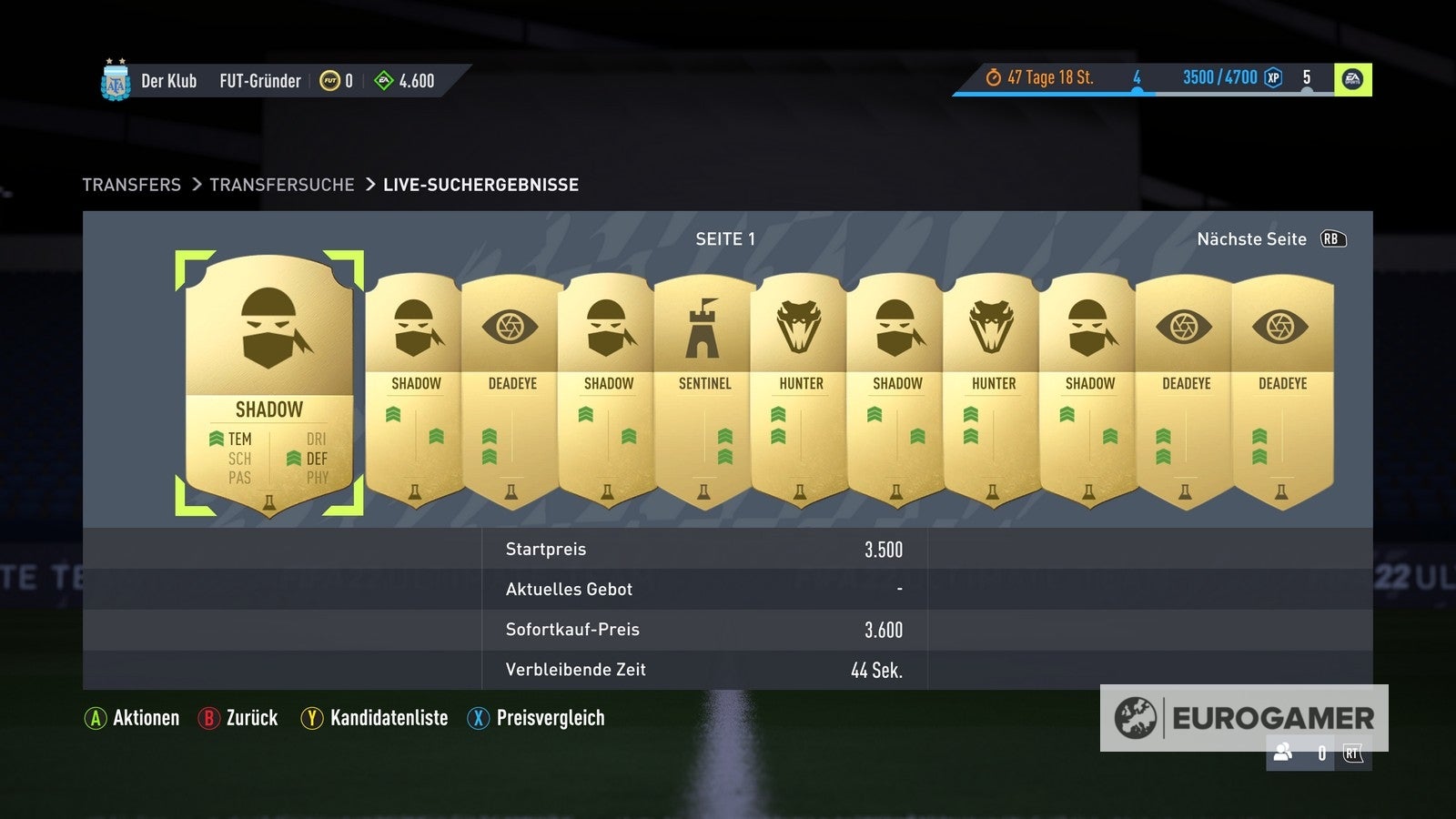1456x819 pixels.
Task: Click the EA logo in the top bar
Action: [1353, 79]
